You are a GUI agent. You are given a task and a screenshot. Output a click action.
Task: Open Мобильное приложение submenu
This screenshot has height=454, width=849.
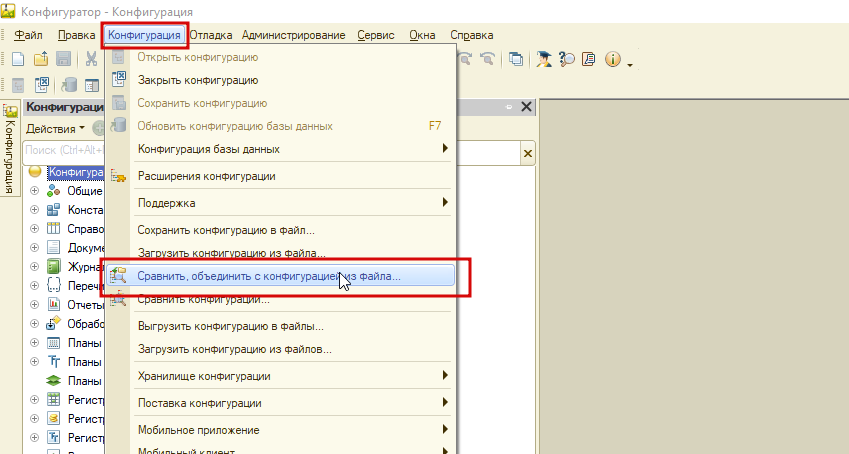pyautogui.click(x=280, y=430)
